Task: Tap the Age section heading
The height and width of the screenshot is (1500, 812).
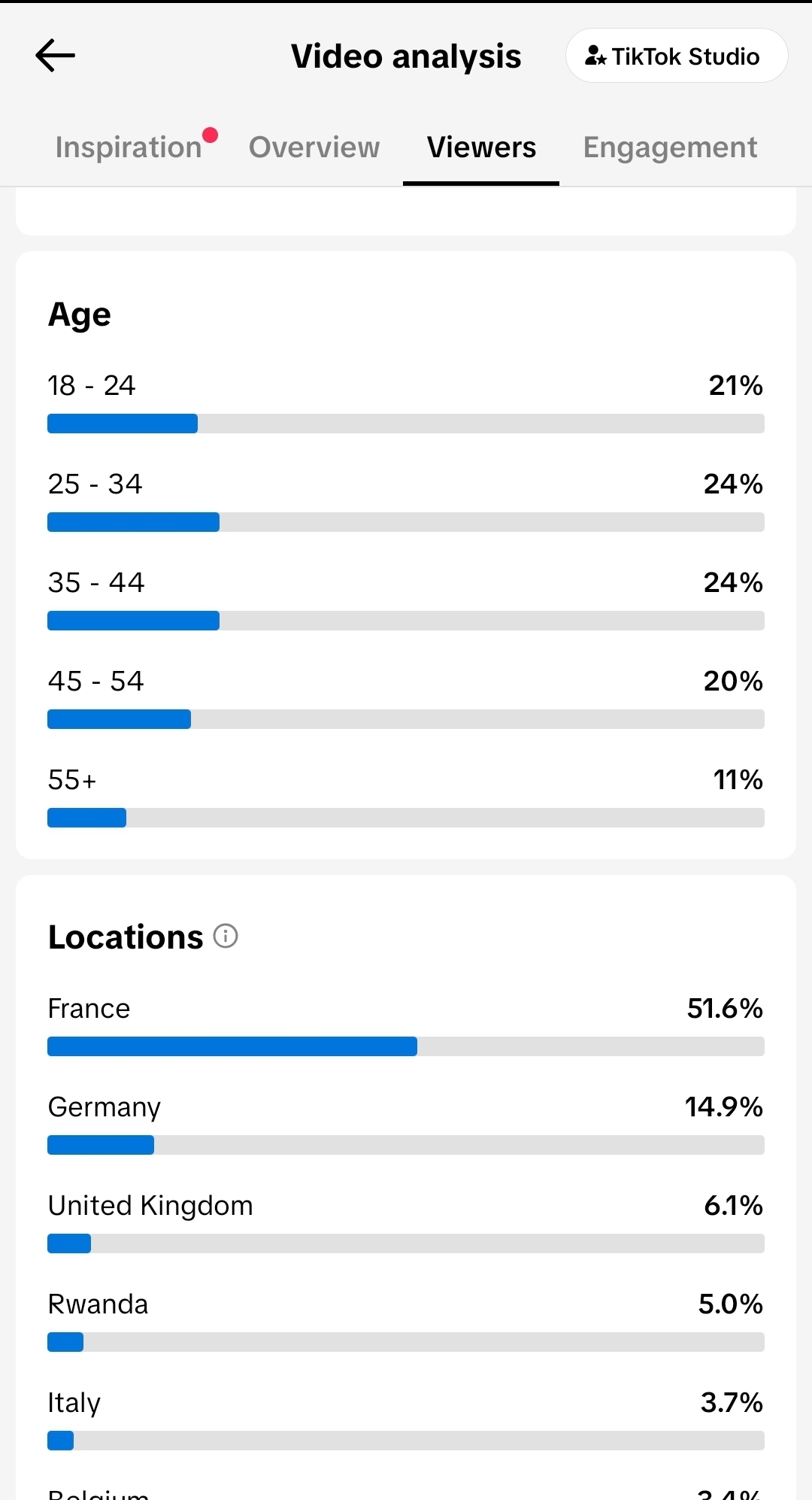Action: [80, 314]
